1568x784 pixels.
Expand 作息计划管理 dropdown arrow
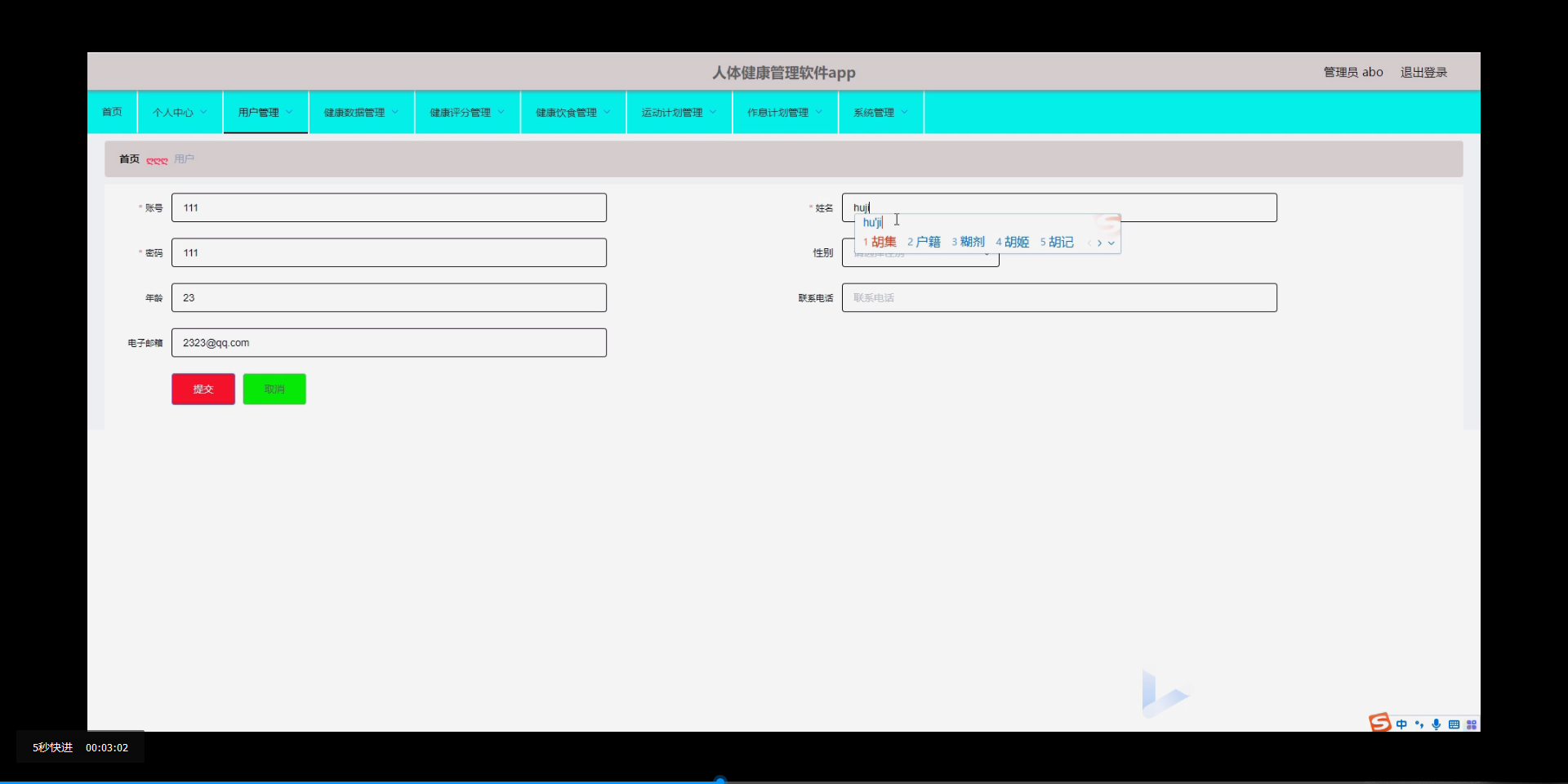click(x=818, y=112)
